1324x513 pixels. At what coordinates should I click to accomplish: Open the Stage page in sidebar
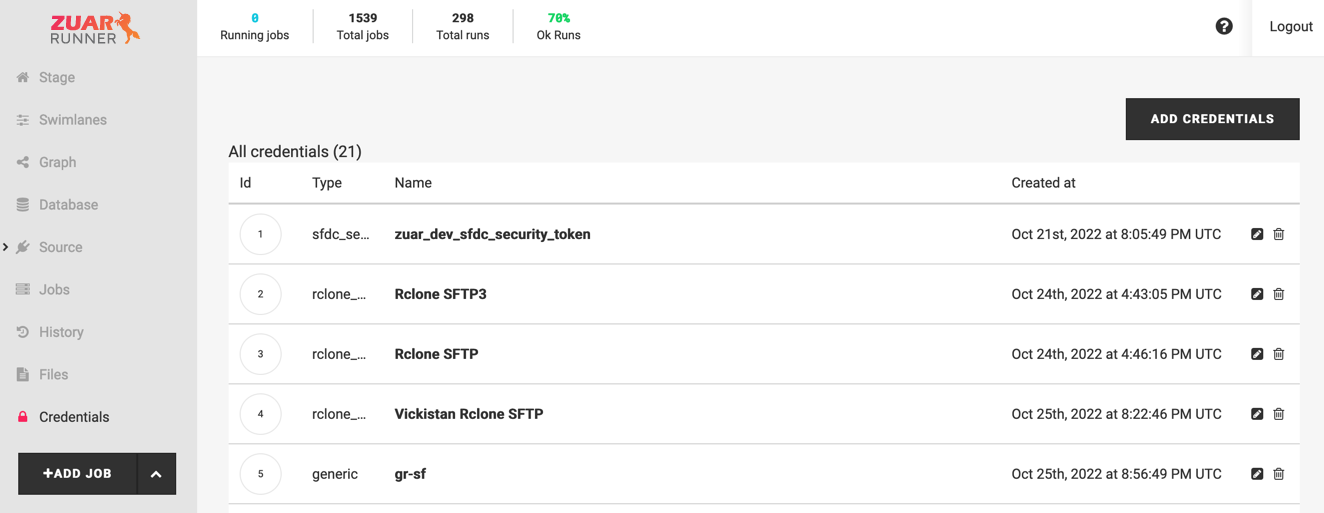(x=56, y=77)
